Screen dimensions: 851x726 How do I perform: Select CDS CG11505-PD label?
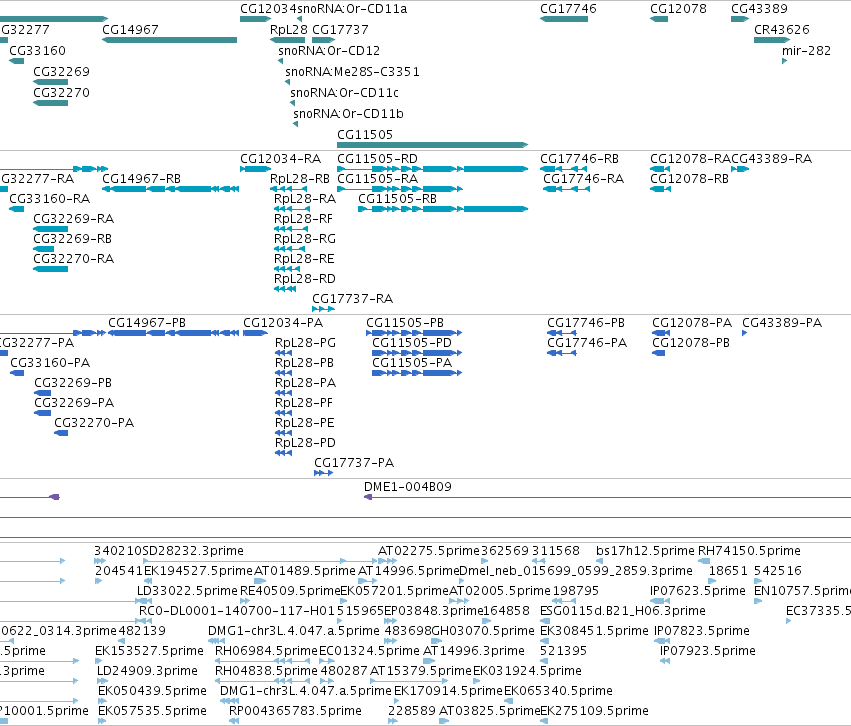click(411, 343)
